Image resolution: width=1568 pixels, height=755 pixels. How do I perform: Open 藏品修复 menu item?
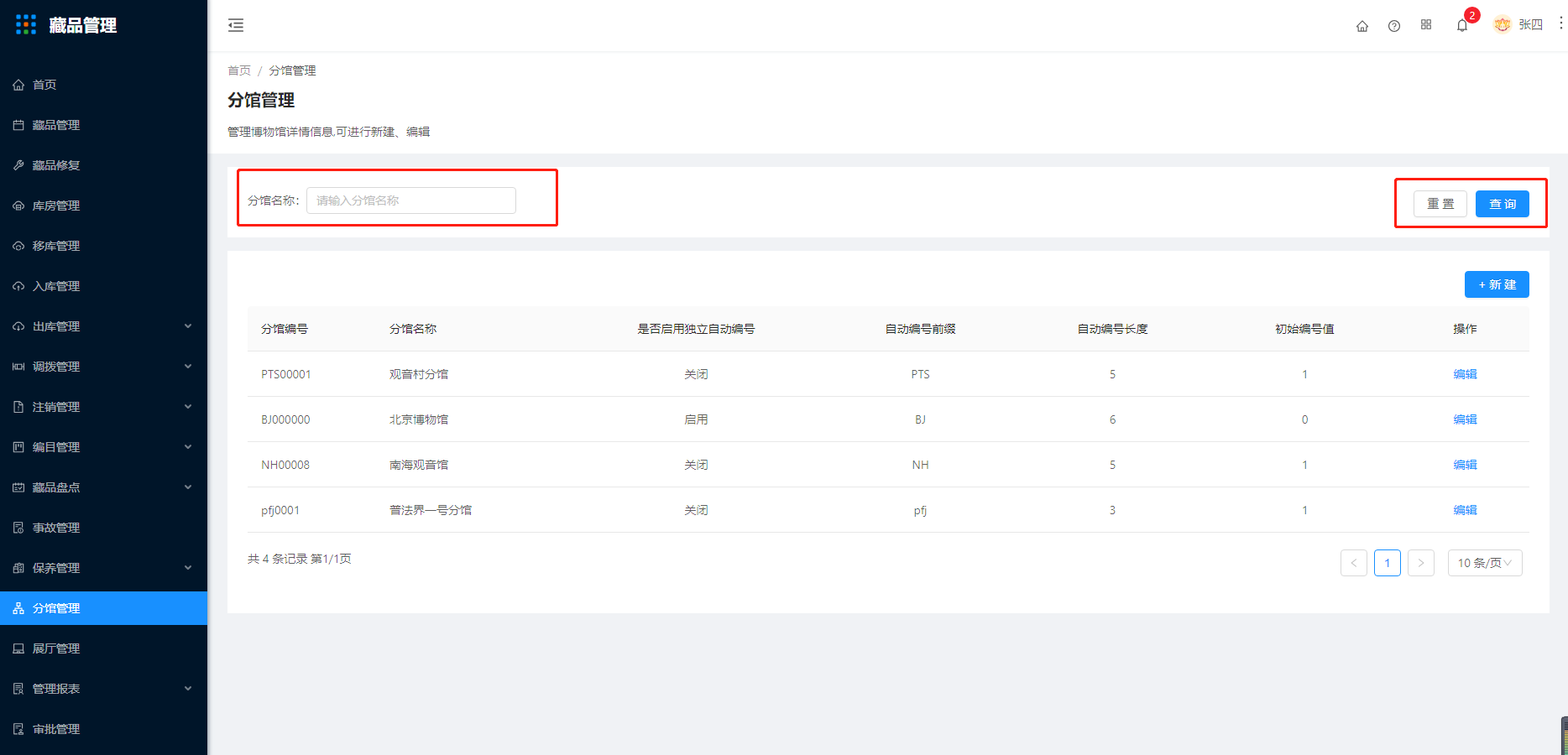point(103,165)
